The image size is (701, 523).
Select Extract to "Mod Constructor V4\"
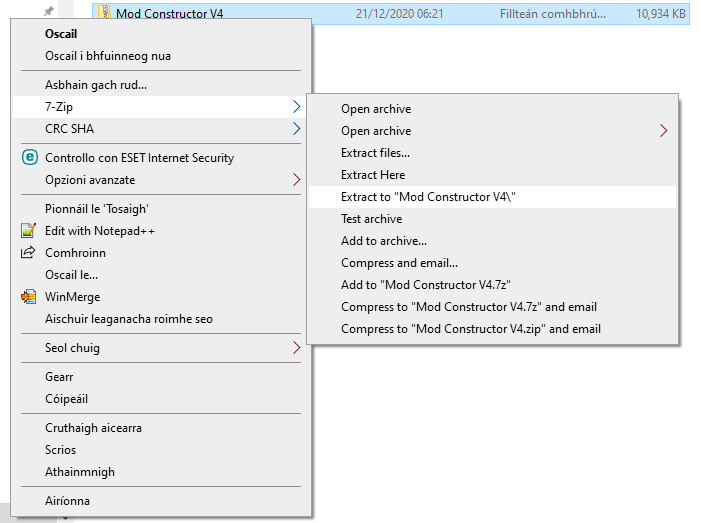(428, 197)
